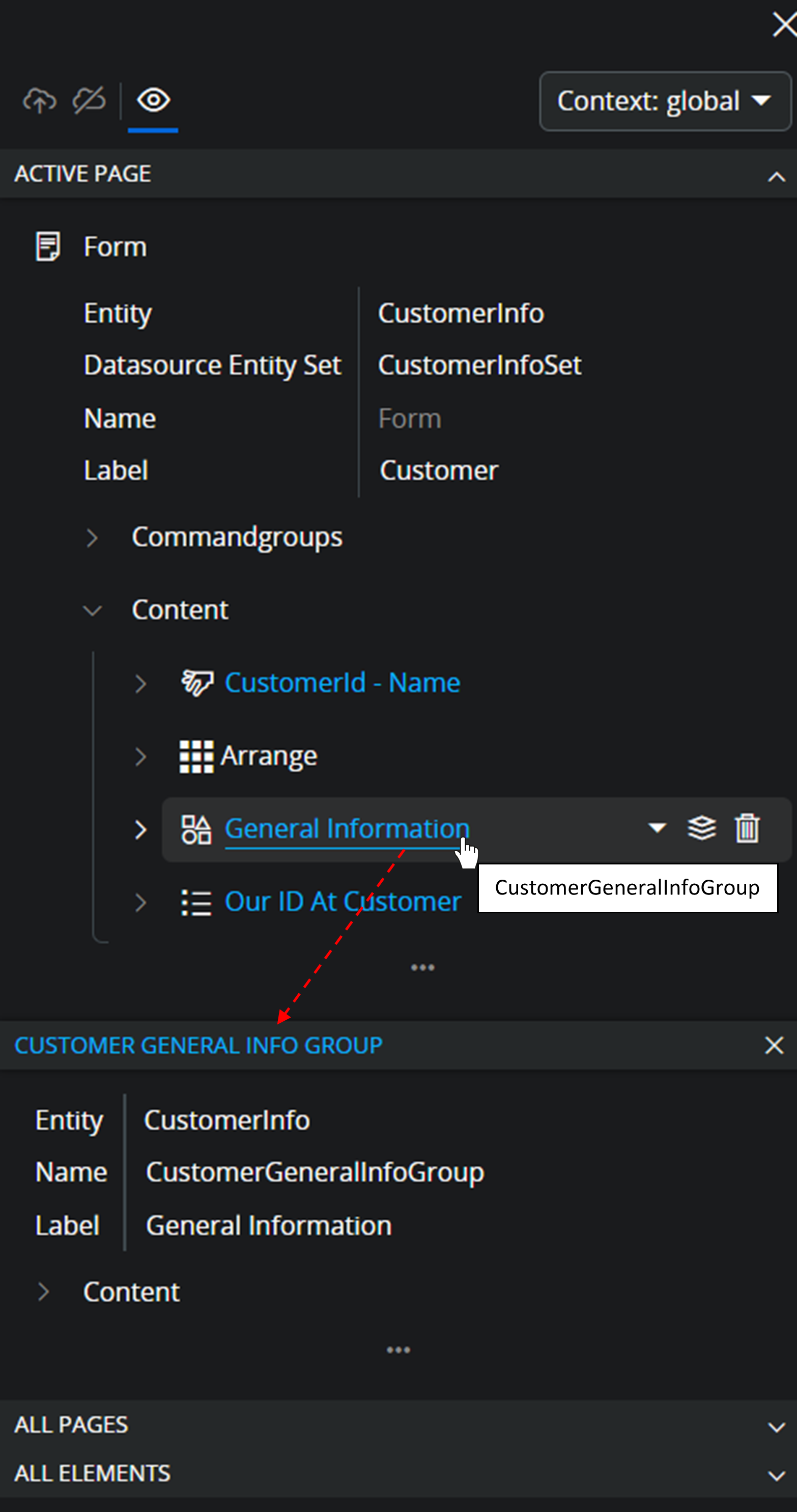Open the General Information row dropdown arrow
This screenshot has width=797, height=1512.
[x=657, y=828]
